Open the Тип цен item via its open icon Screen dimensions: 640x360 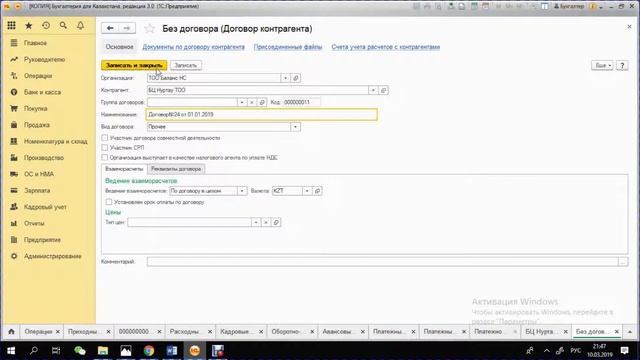click(x=276, y=222)
